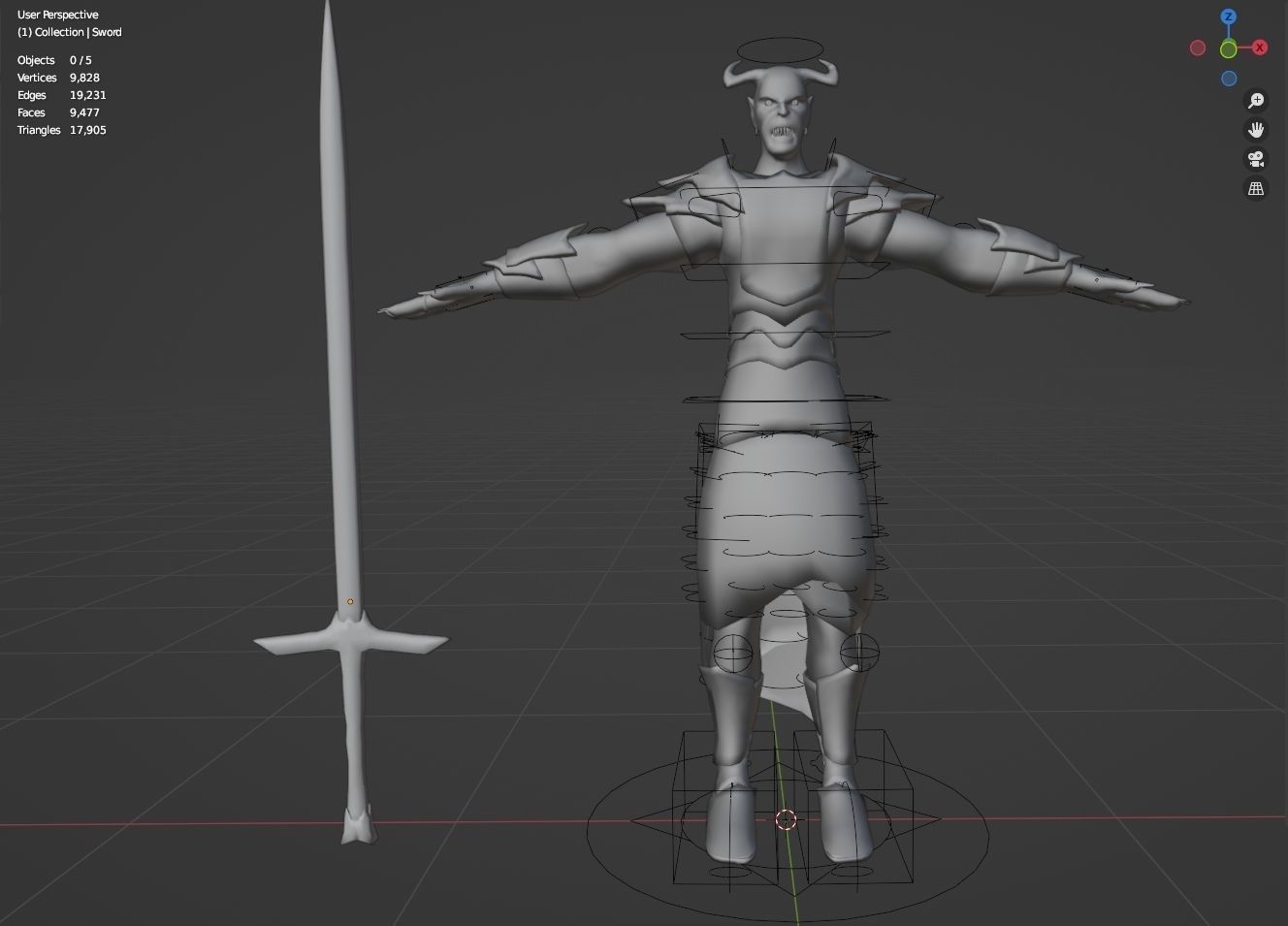This screenshot has width=1288, height=926.
Task: Click the camera icon below the hand tool
Action: click(1256, 159)
